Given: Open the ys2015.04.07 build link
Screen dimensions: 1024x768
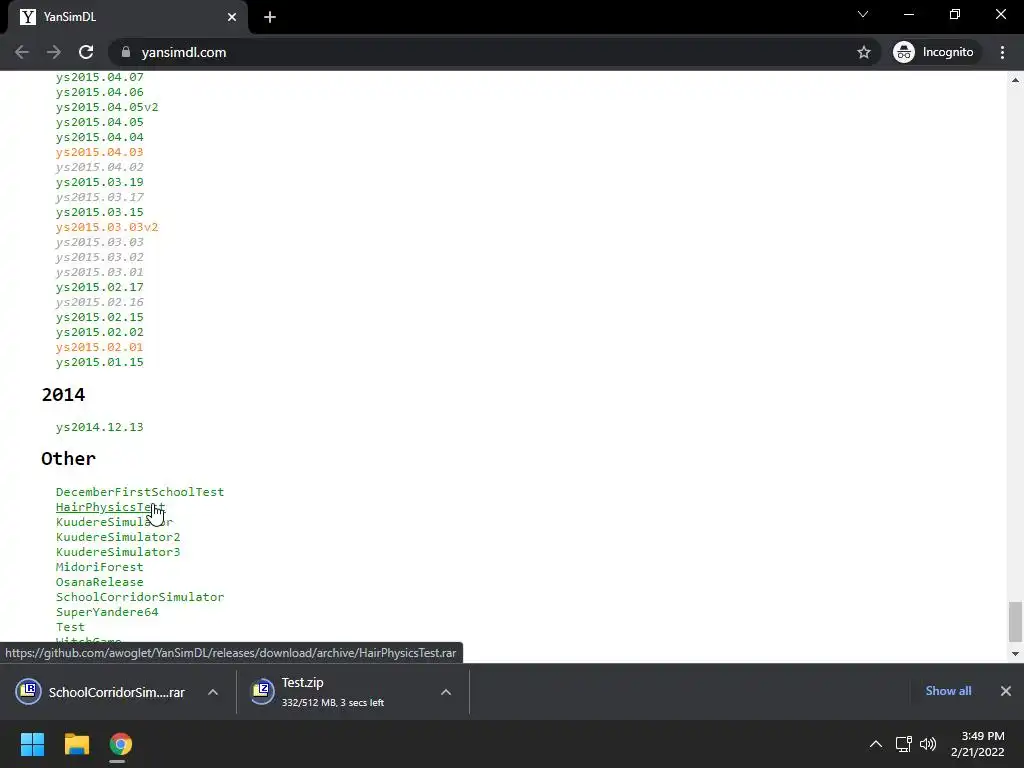Looking at the screenshot, I should [99, 76].
